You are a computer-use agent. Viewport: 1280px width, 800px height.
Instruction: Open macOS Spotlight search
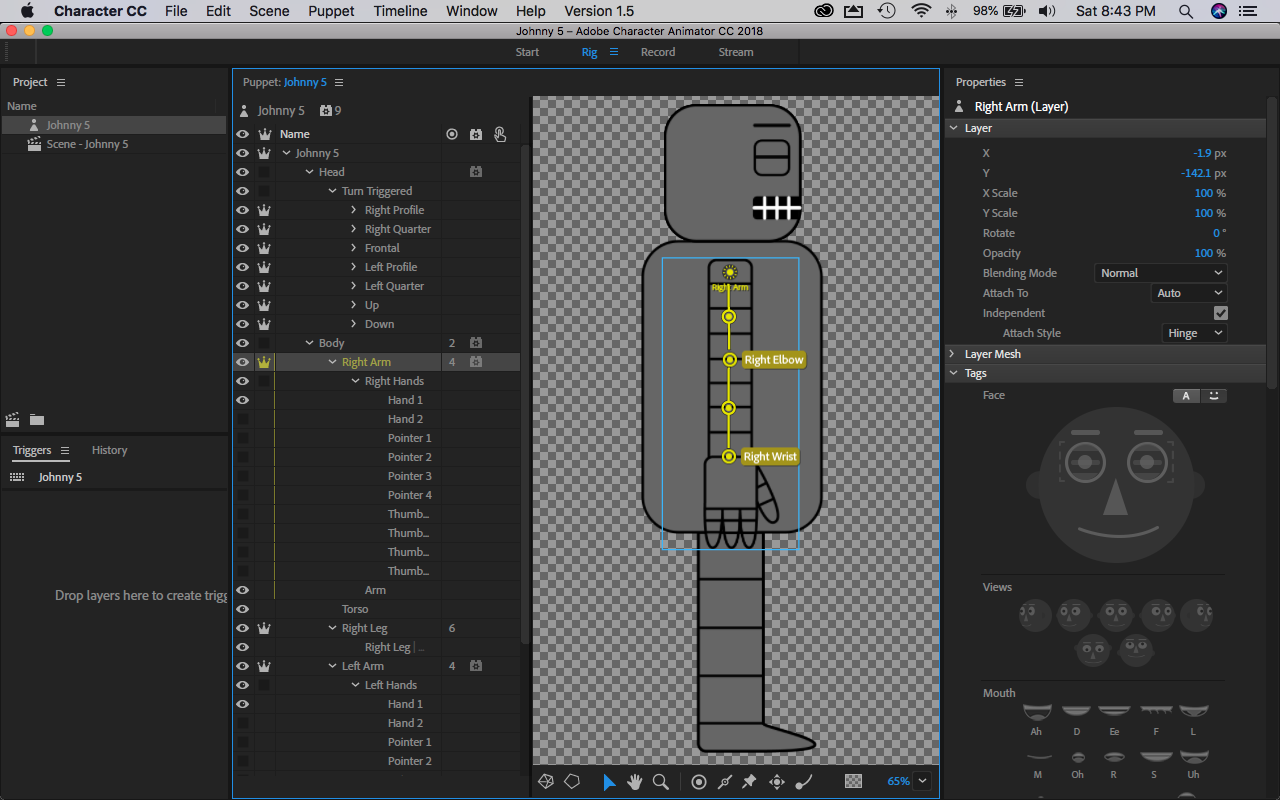[1185, 11]
